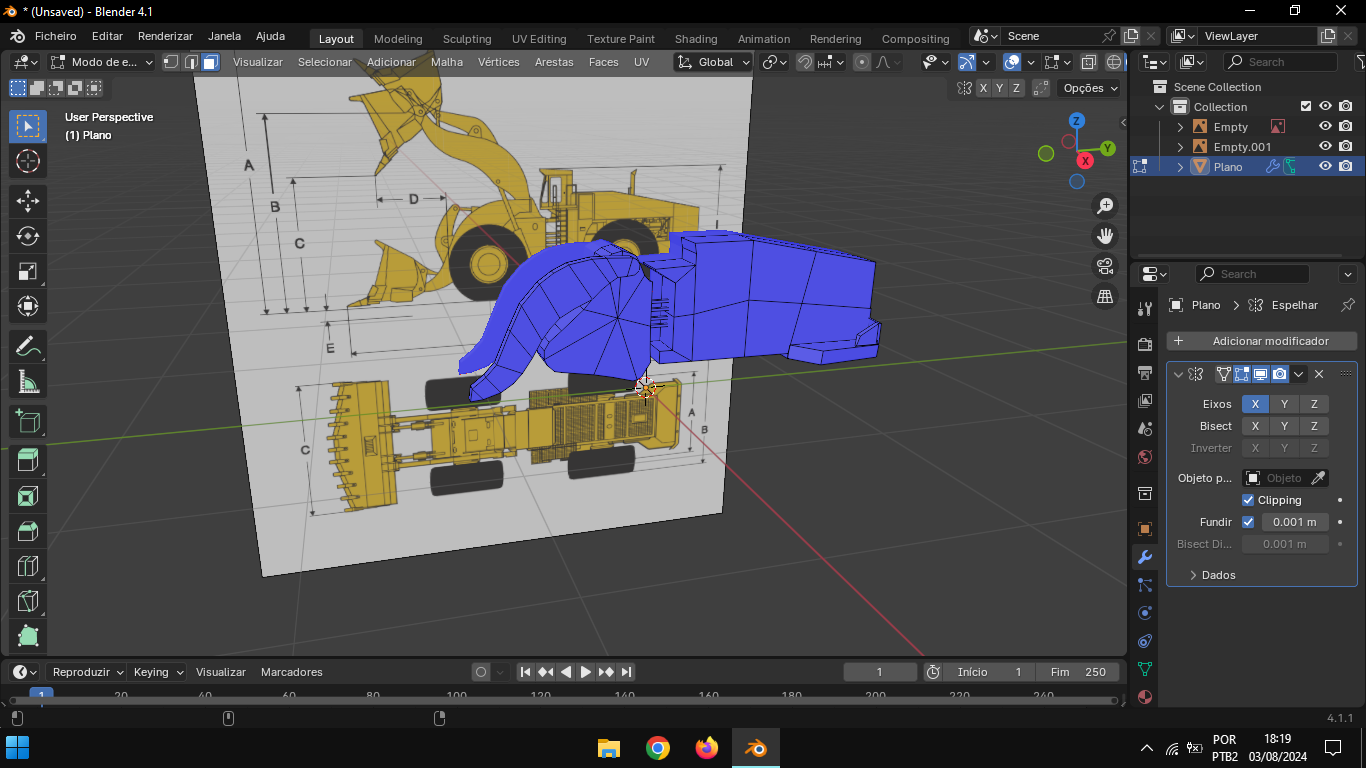1366x768 pixels.
Task: Select the Cursor tool in the viewport toolbar
Action: click(x=28, y=161)
